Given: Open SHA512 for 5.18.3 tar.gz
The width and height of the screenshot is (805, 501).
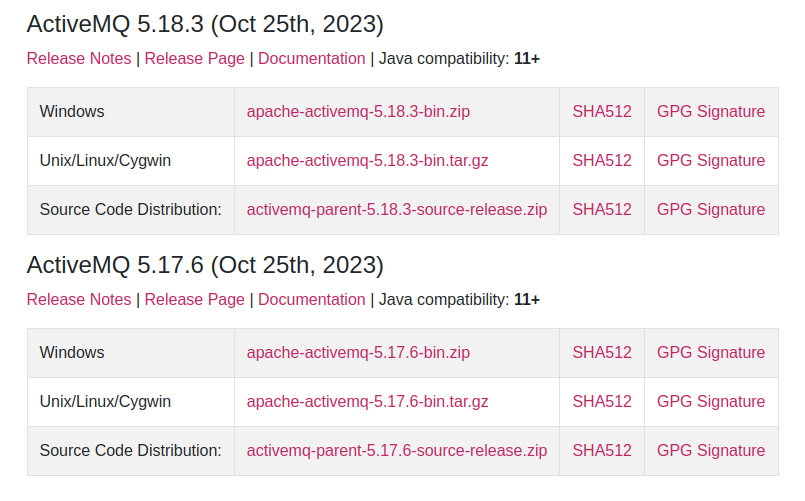Looking at the screenshot, I should 602,160.
